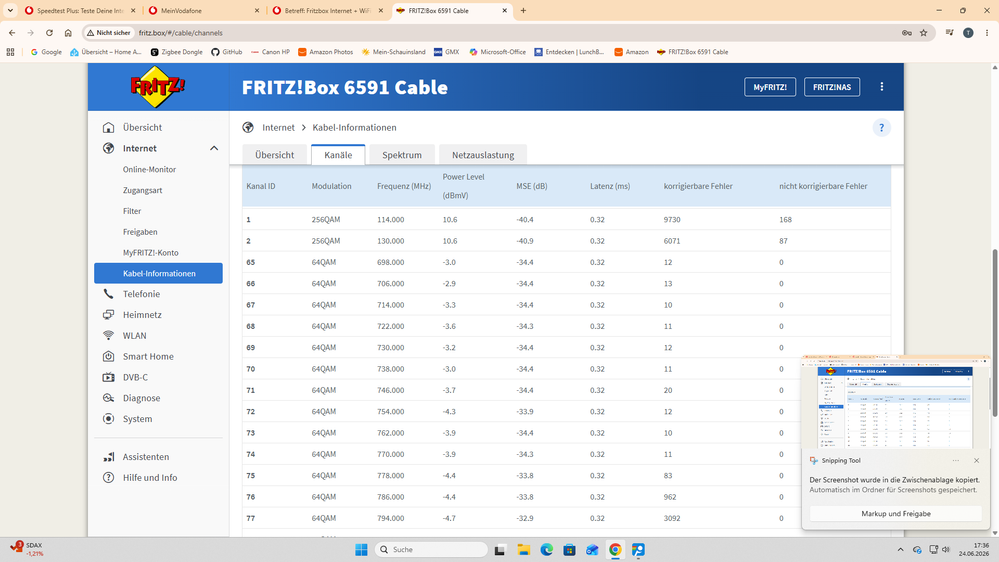Viewport: 999px width, 562px height.
Task: Bookmark this page with star icon
Action: click(x=923, y=32)
